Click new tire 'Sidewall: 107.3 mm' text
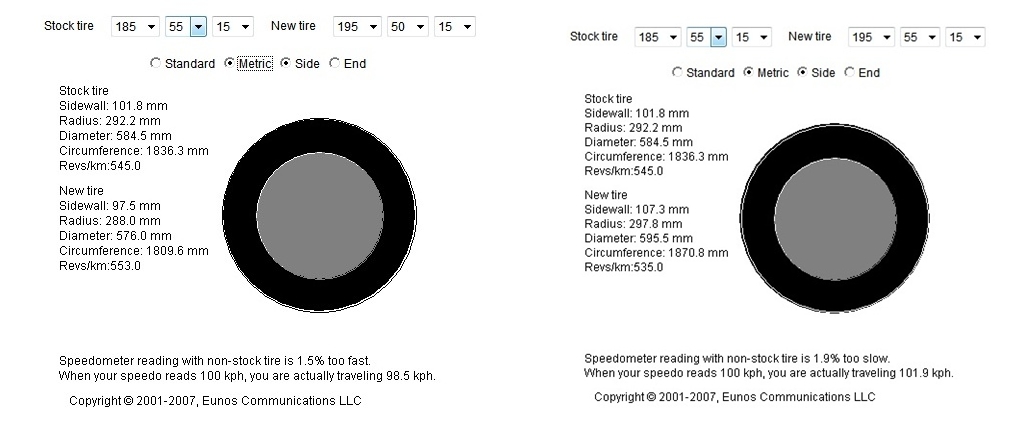The image size is (1026, 426). [637, 209]
